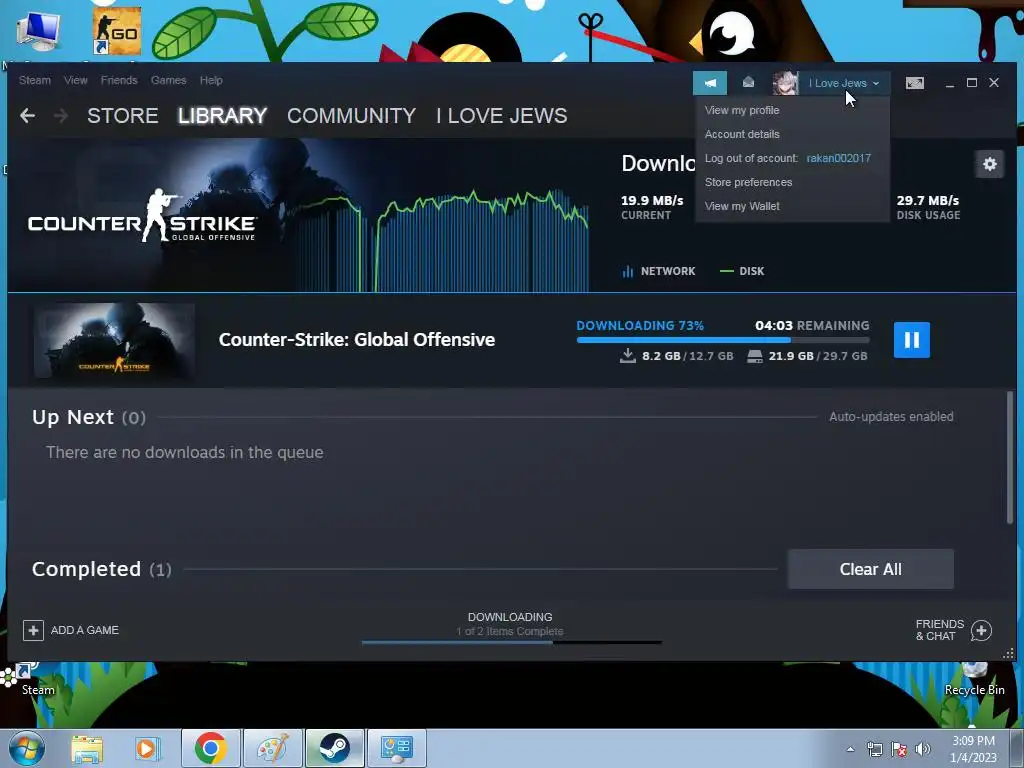Pause the Counter-Strike download
The height and width of the screenshot is (768, 1024).
click(x=912, y=340)
